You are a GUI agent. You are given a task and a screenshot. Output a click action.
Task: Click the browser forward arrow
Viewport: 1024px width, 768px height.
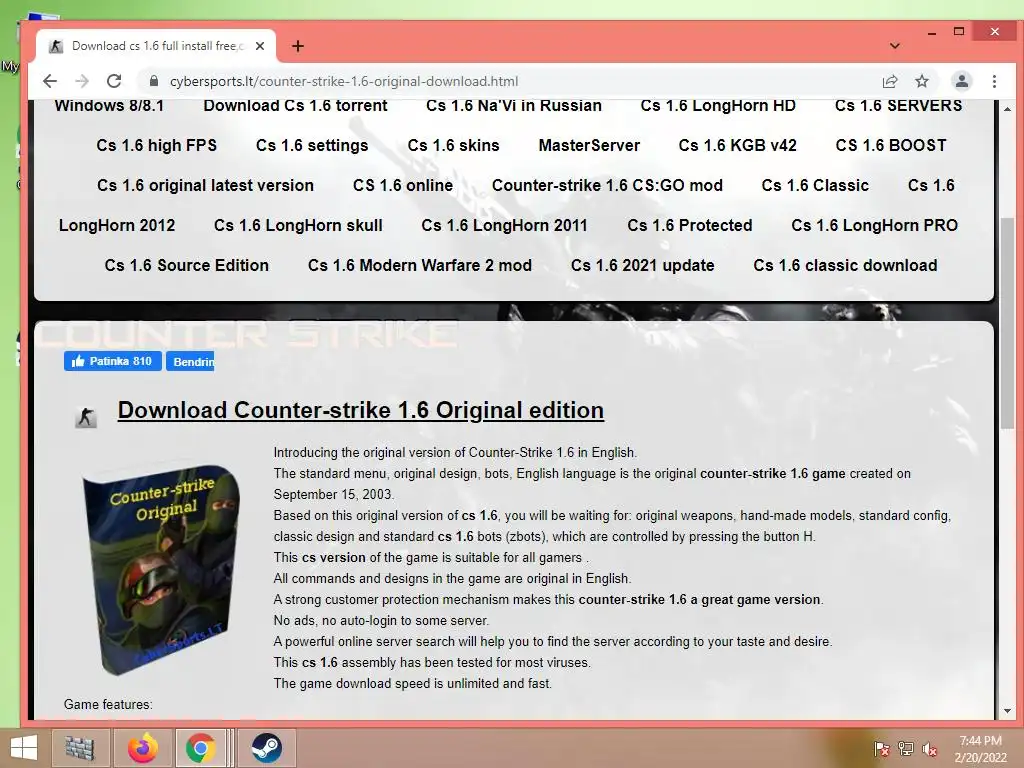(x=82, y=81)
